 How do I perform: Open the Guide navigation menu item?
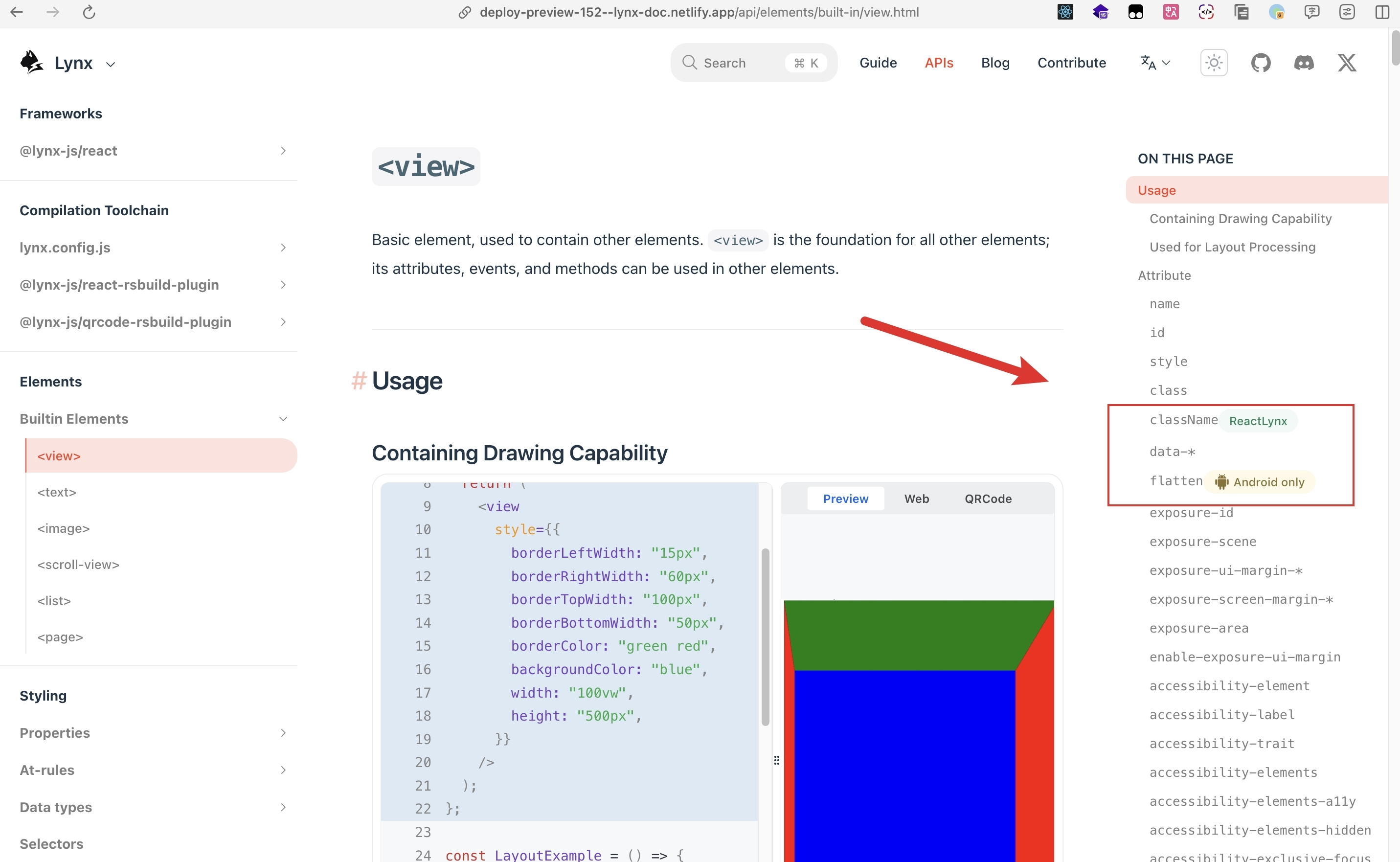tap(878, 63)
